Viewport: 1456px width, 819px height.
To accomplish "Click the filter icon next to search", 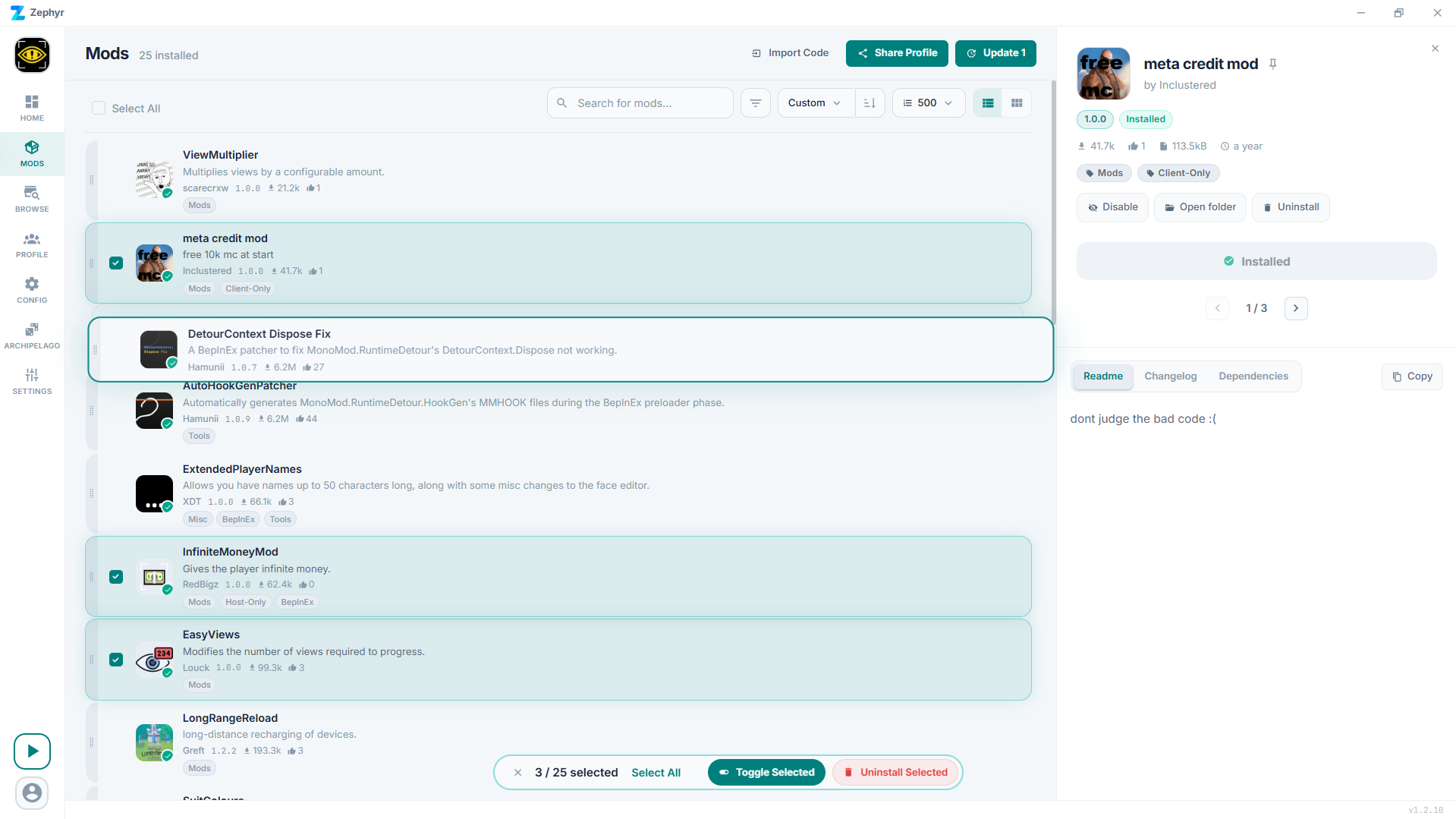I will [x=755, y=103].
